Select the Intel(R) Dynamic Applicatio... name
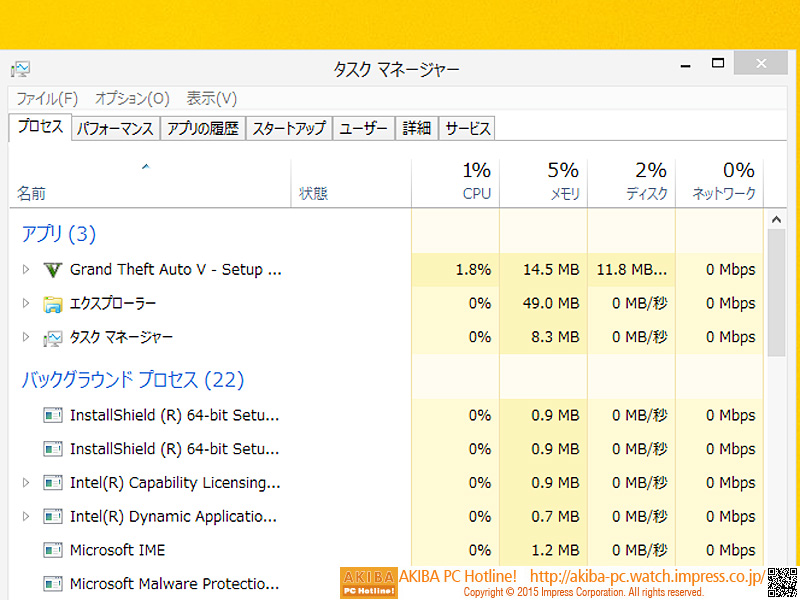The height and width of the screenshot is (600, 800). (173, 516)
